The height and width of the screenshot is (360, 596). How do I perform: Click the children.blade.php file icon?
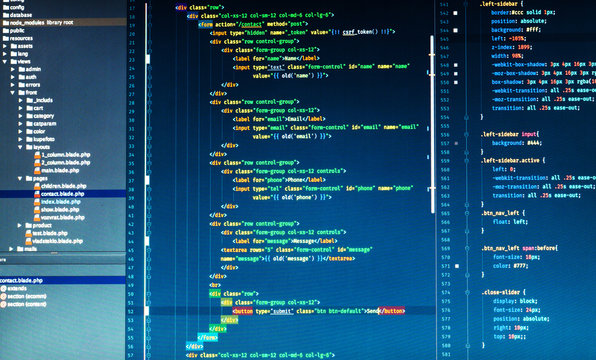37,186
